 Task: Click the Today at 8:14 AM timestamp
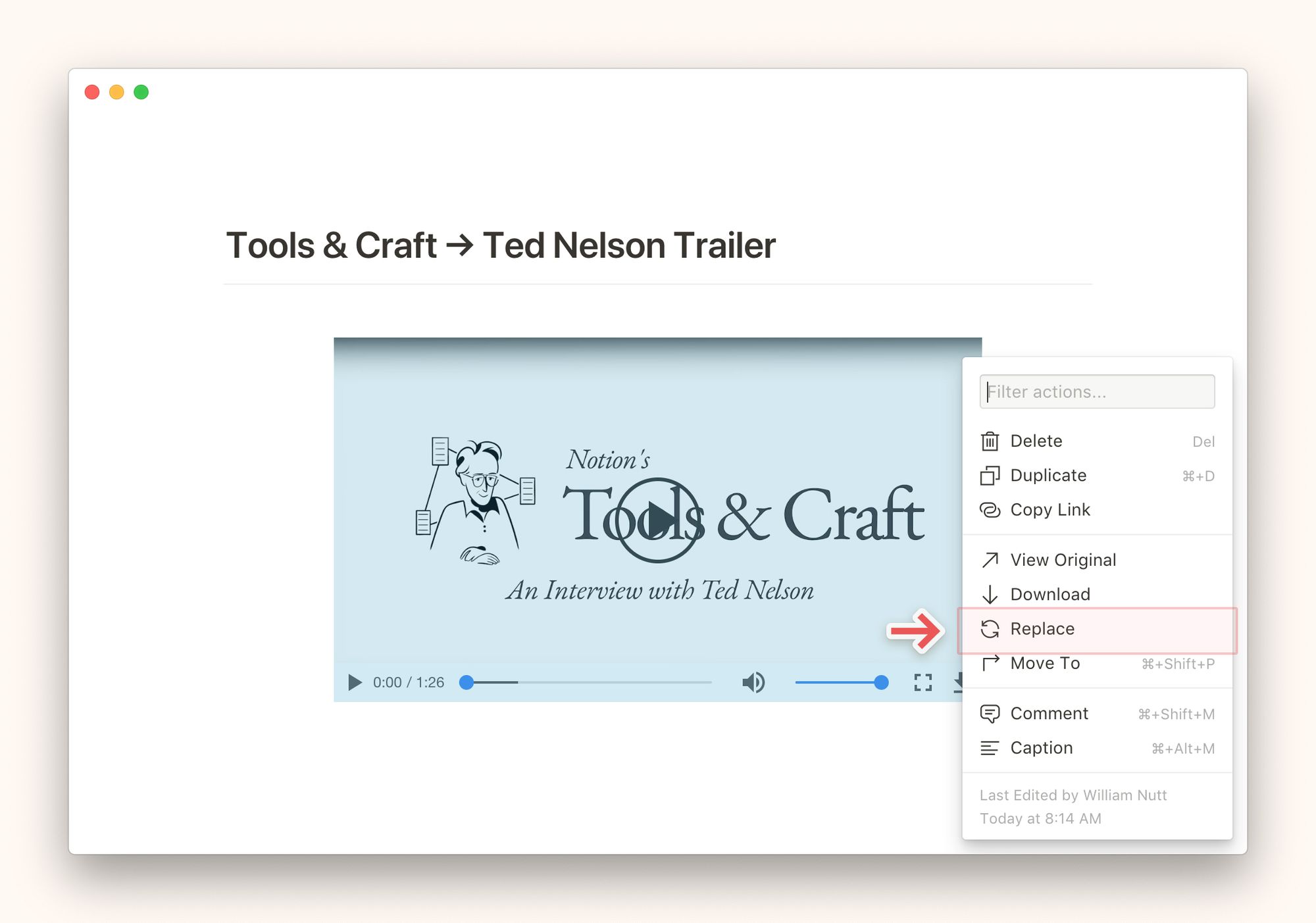point(1040,818)
